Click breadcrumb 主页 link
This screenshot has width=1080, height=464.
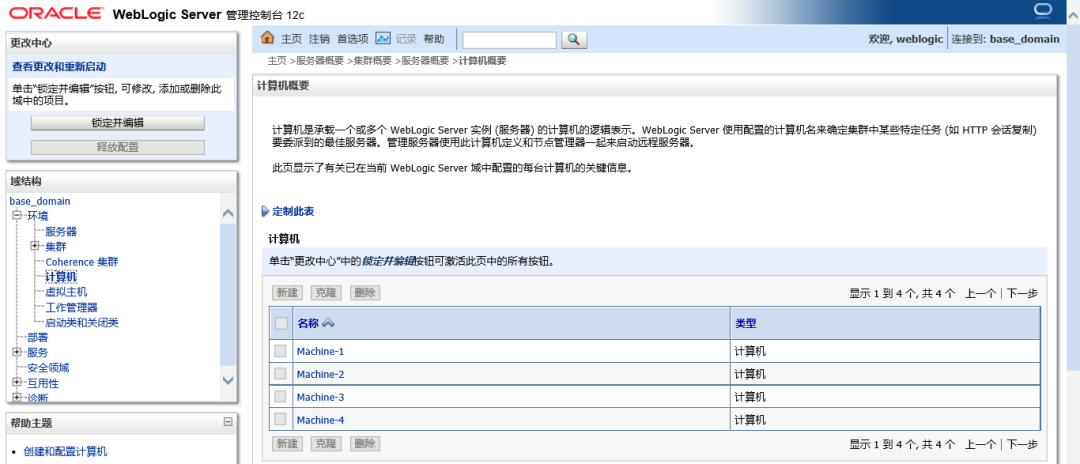point(277,61)
